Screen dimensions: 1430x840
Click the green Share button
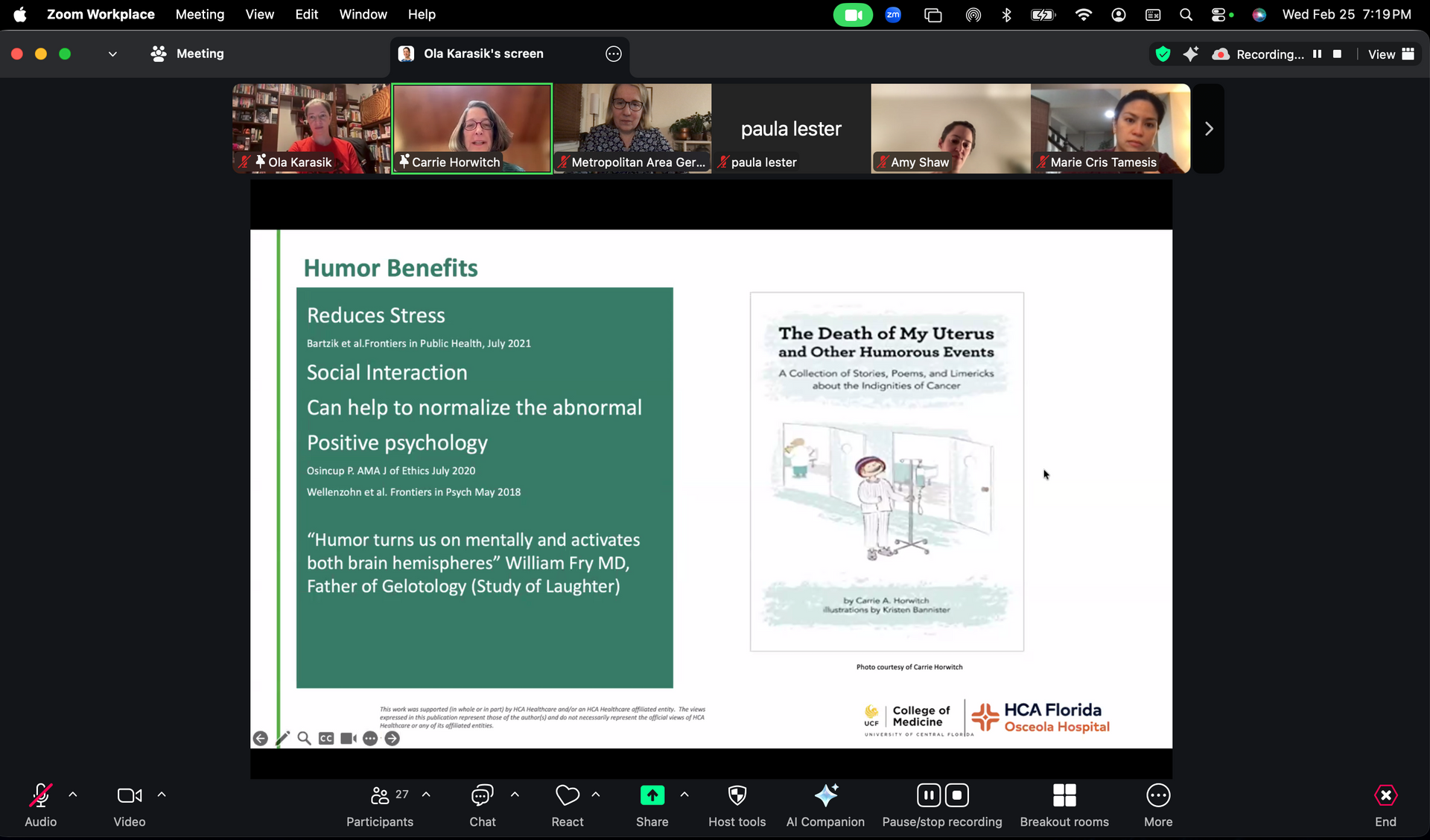tap(652, 796)
